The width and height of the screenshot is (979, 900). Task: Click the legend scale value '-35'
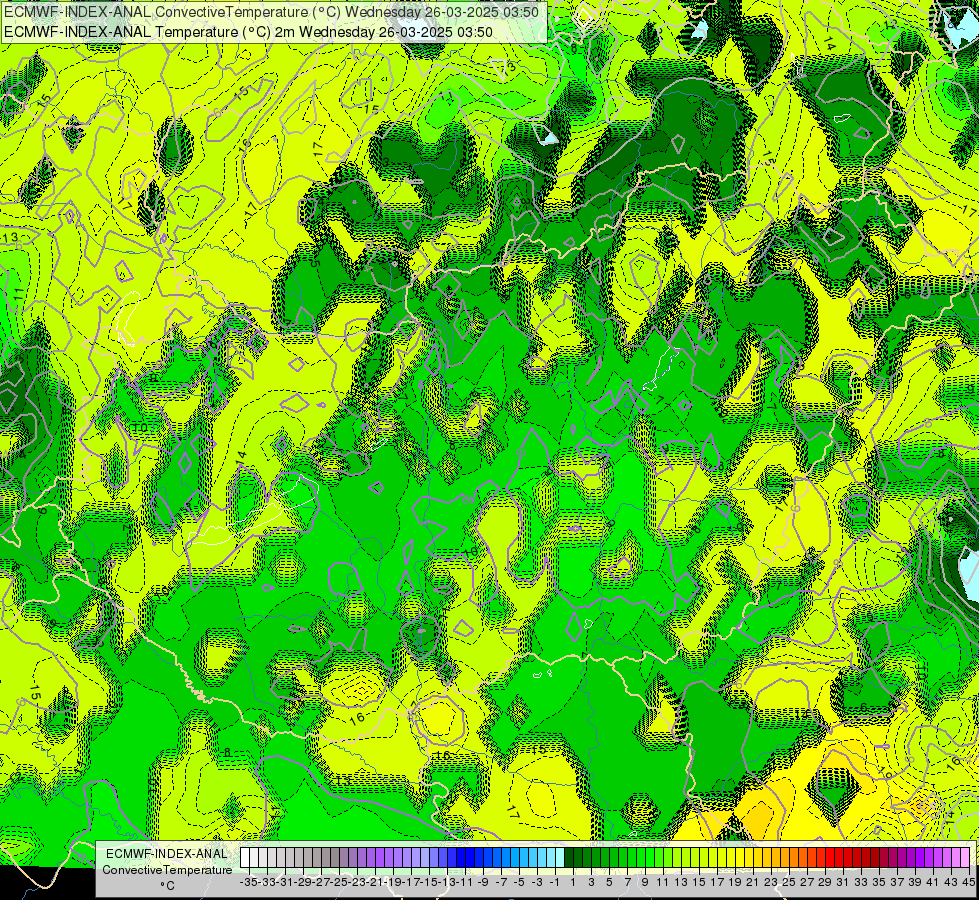[x=248, y=883]
